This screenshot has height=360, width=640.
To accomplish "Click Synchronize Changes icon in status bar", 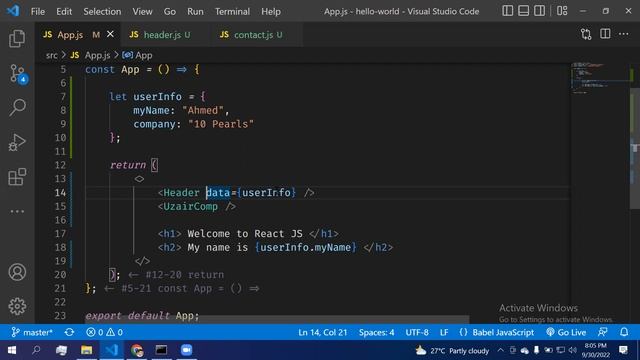I will coord(69,332).
